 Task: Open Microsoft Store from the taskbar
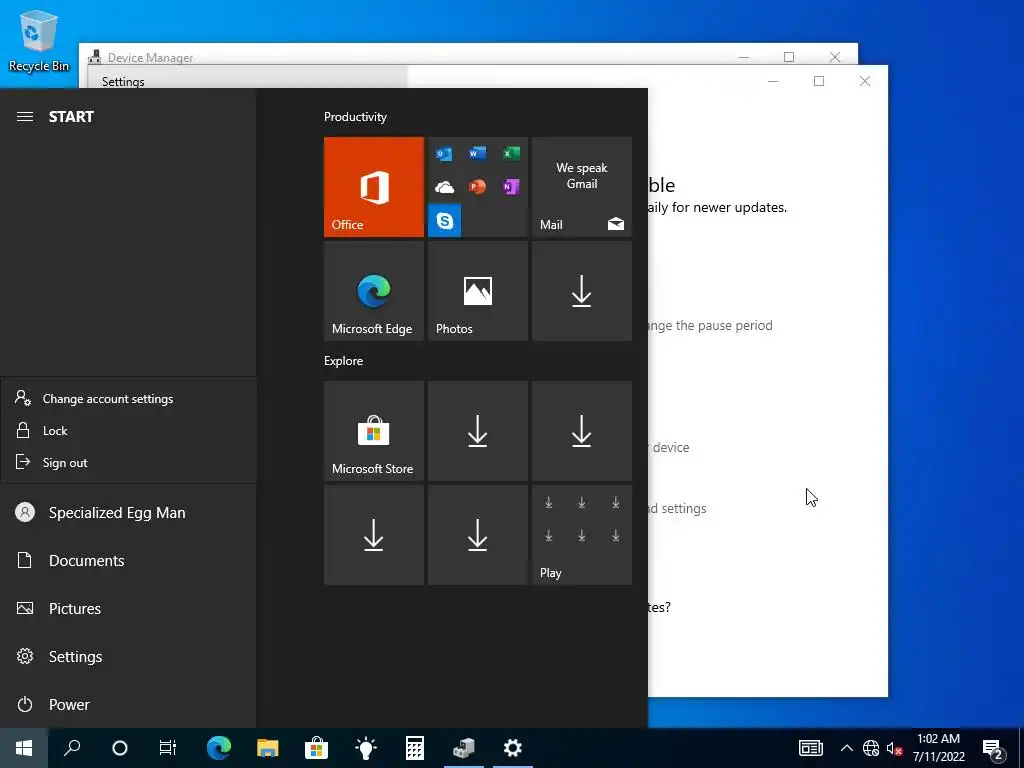(317, 748)
